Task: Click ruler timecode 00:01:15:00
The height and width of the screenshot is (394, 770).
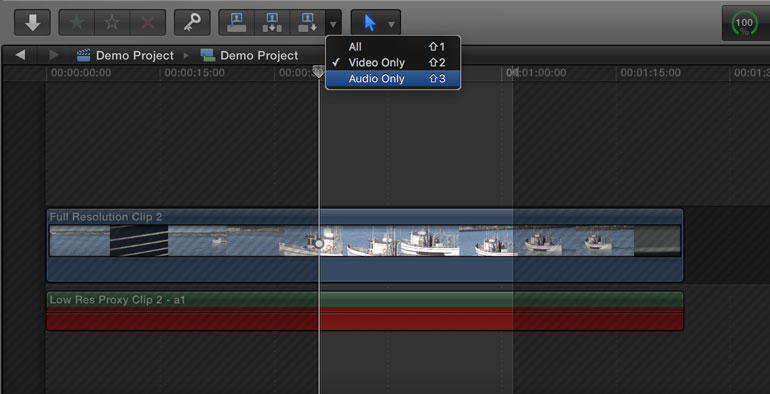Action: point(650,73)
